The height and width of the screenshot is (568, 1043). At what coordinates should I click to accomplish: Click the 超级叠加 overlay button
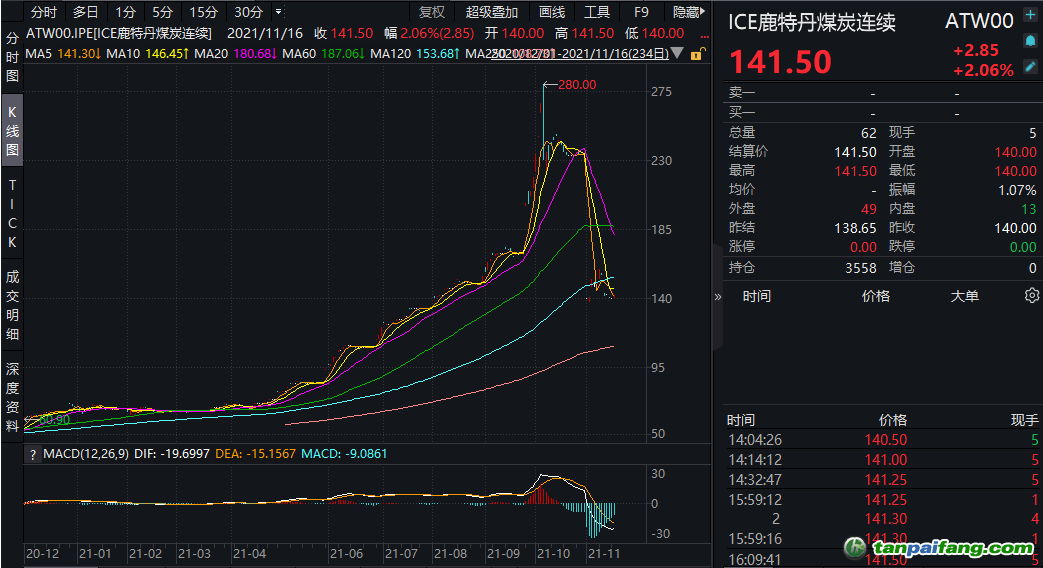(492, 12)
